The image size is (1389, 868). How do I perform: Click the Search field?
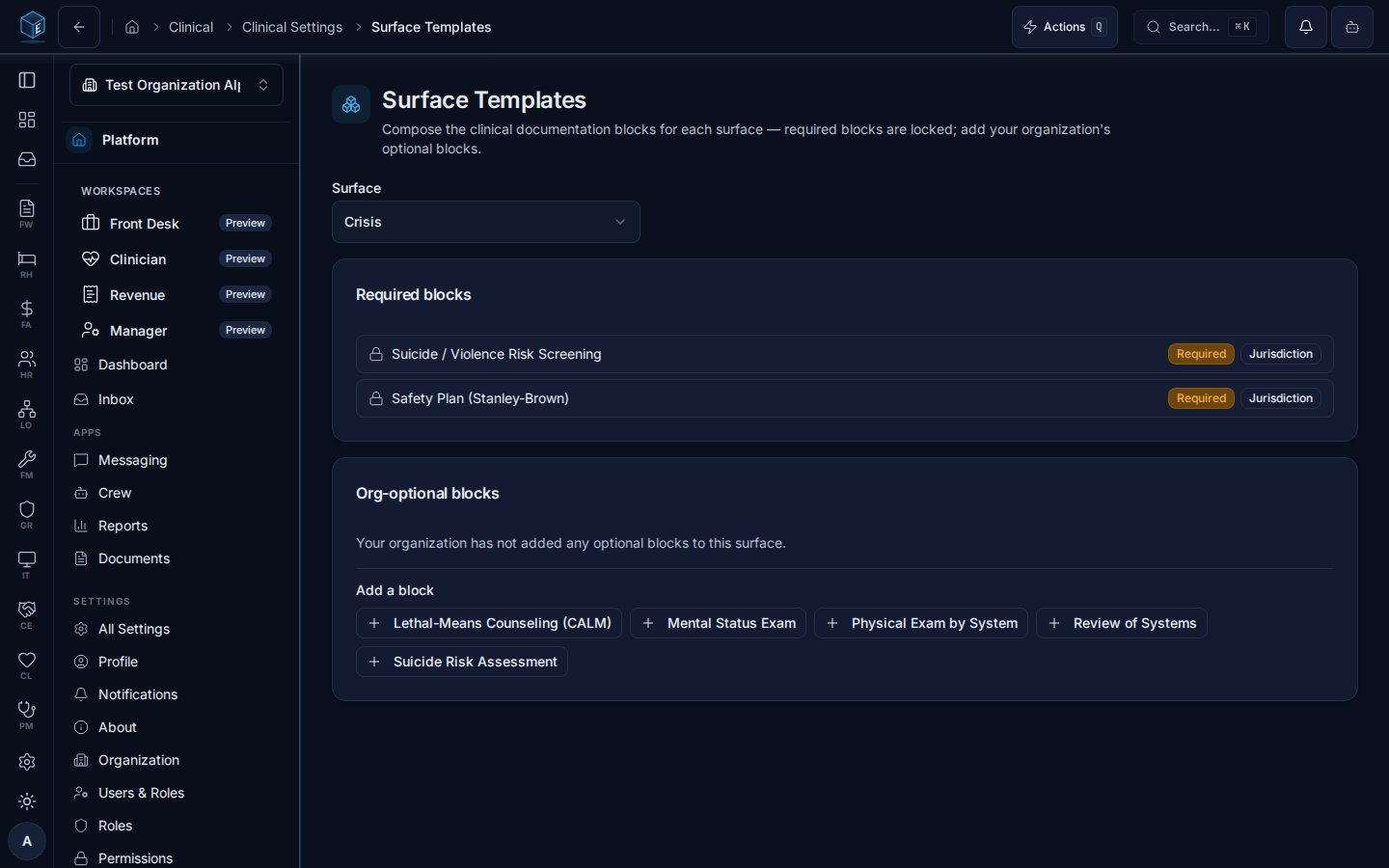pyautogui.click(x=1201, y=27)
